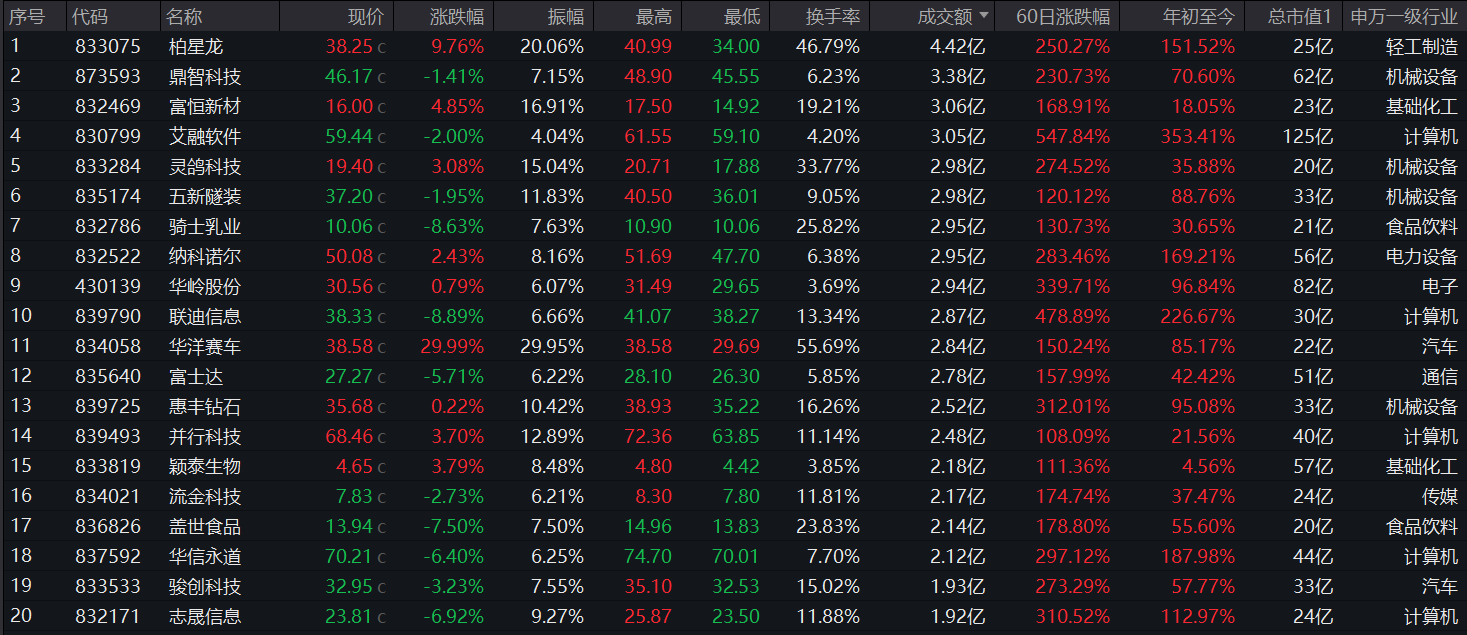Screen dimensions: 1467x635
Task: Select the 电子 industry cell for 华岭股份
Action: coord(1440,286)
